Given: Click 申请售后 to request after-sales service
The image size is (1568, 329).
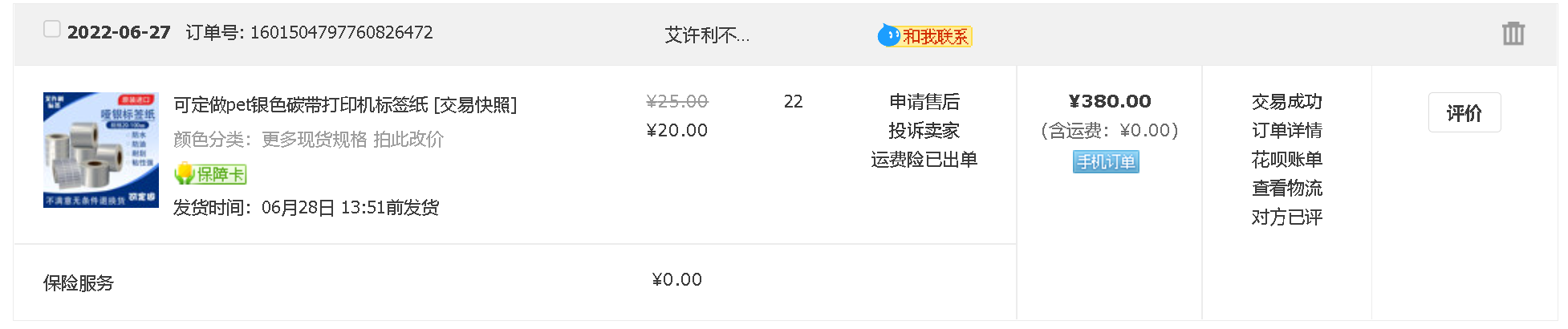Looking at the screenshot, I should [x=924, y=102].
